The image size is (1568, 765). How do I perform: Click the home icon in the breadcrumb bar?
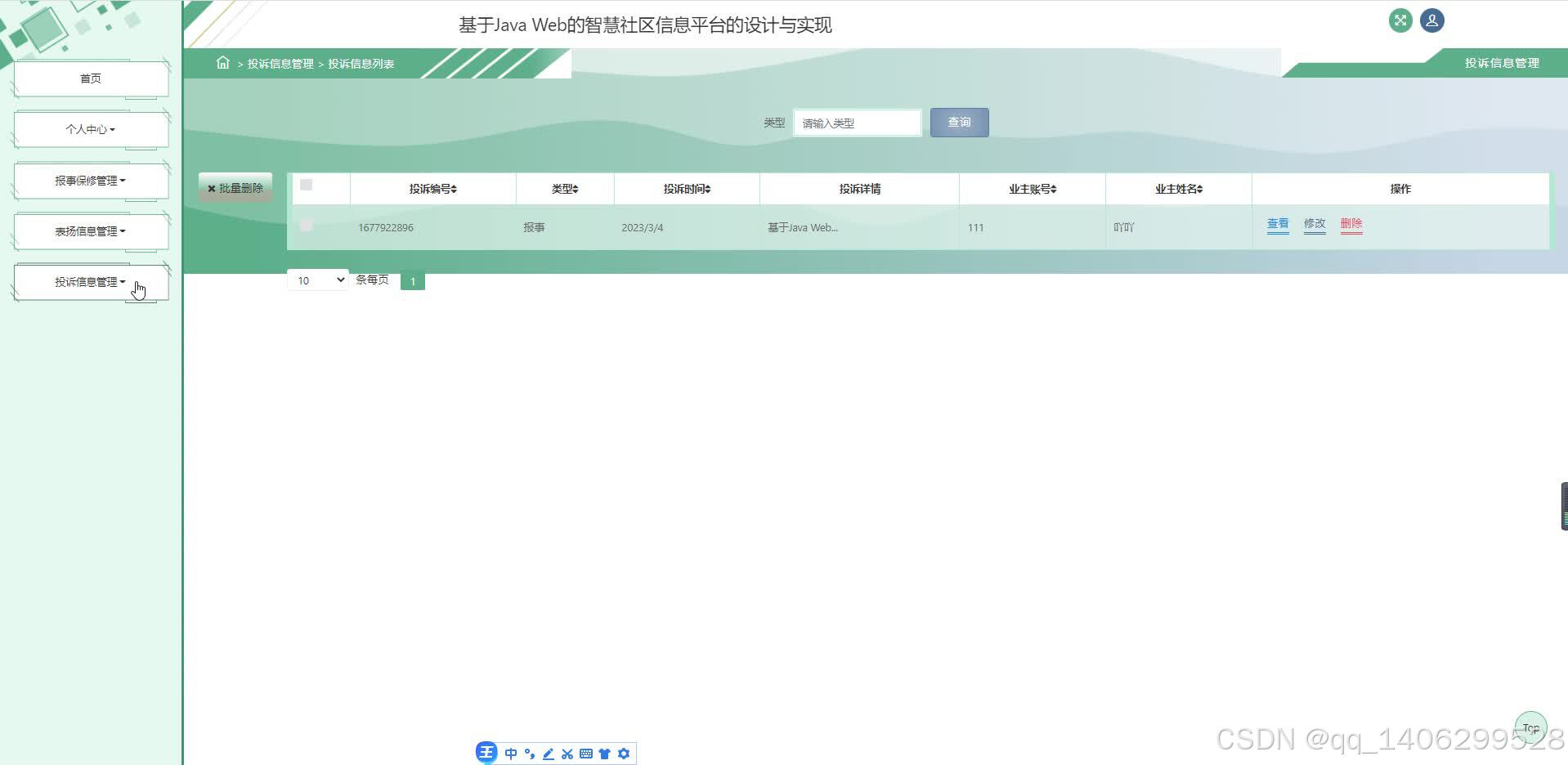coord(222,62)
